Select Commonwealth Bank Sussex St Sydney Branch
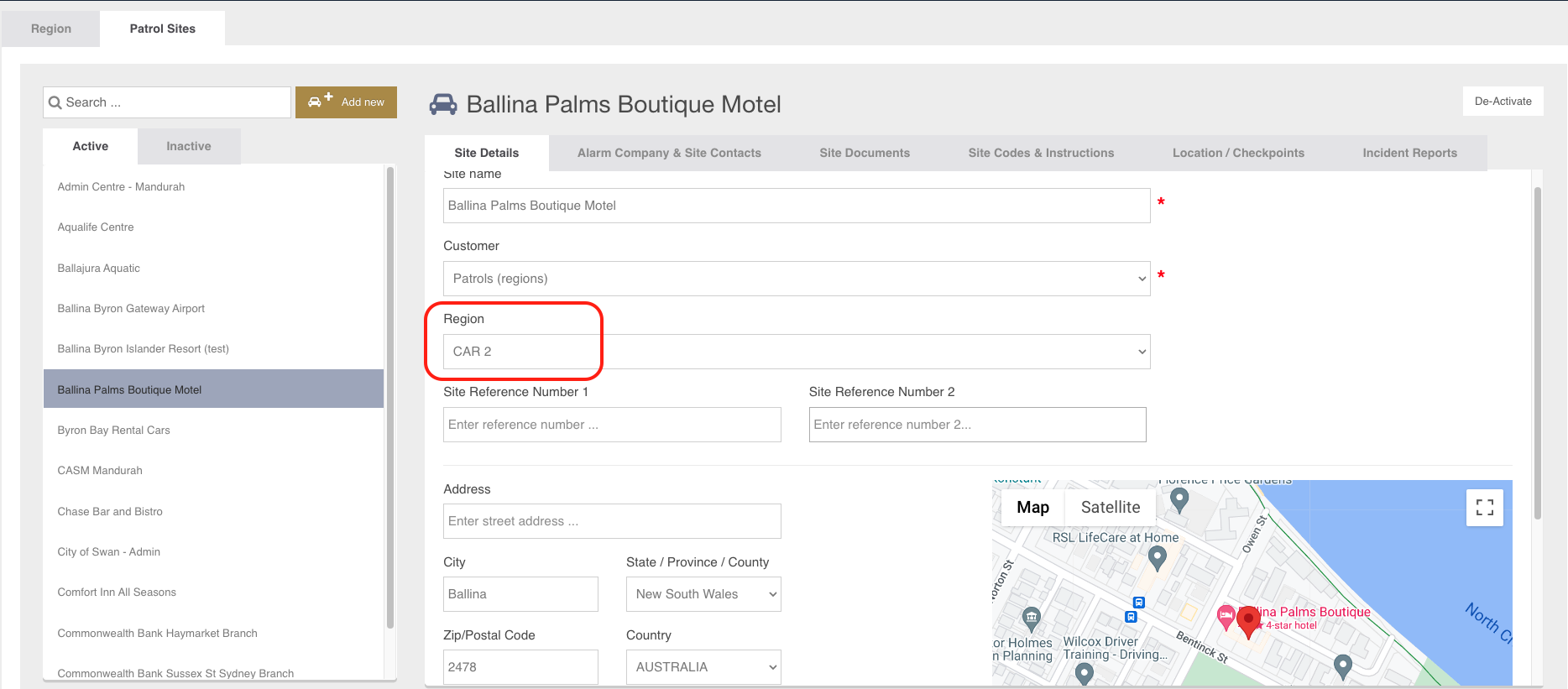1568x689 pixels. point(213,673)
